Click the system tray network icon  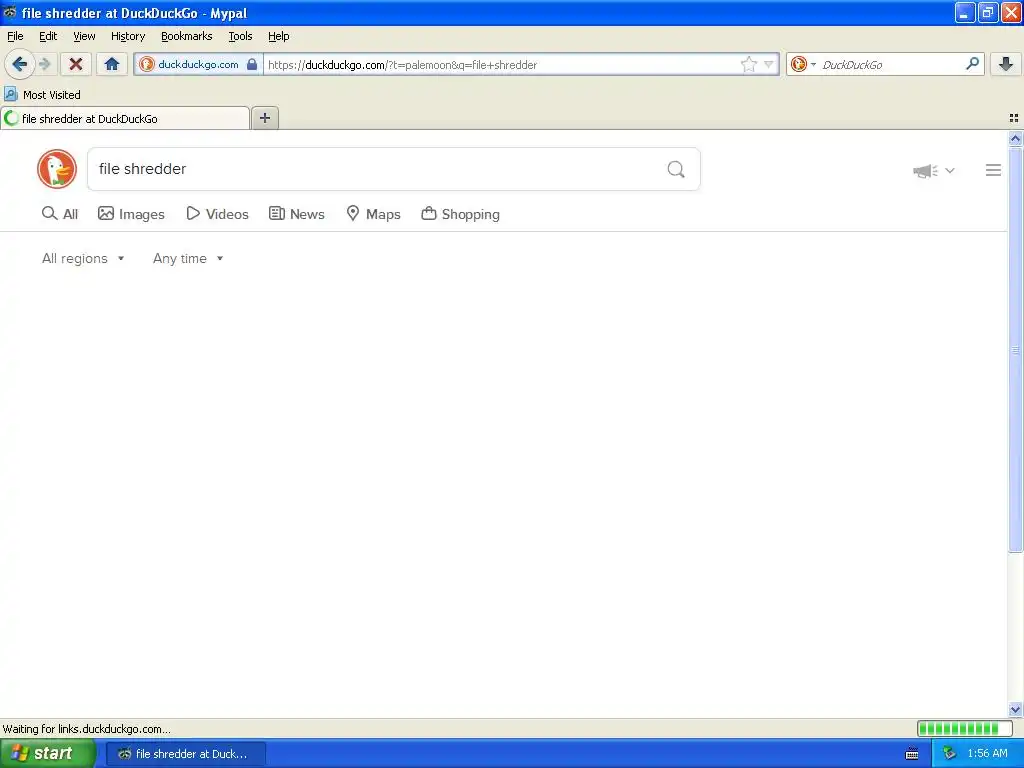click(949, 754)
